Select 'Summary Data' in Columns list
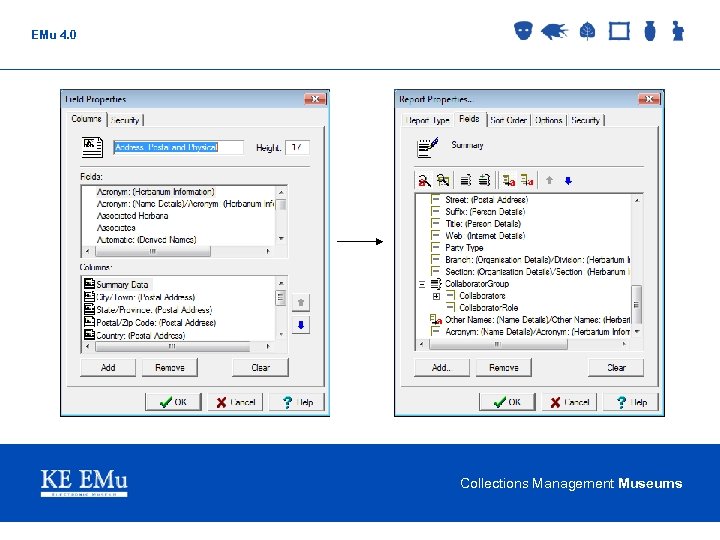Image resolution: width=720 pixels, height=540 pixels. coord(122,284)
